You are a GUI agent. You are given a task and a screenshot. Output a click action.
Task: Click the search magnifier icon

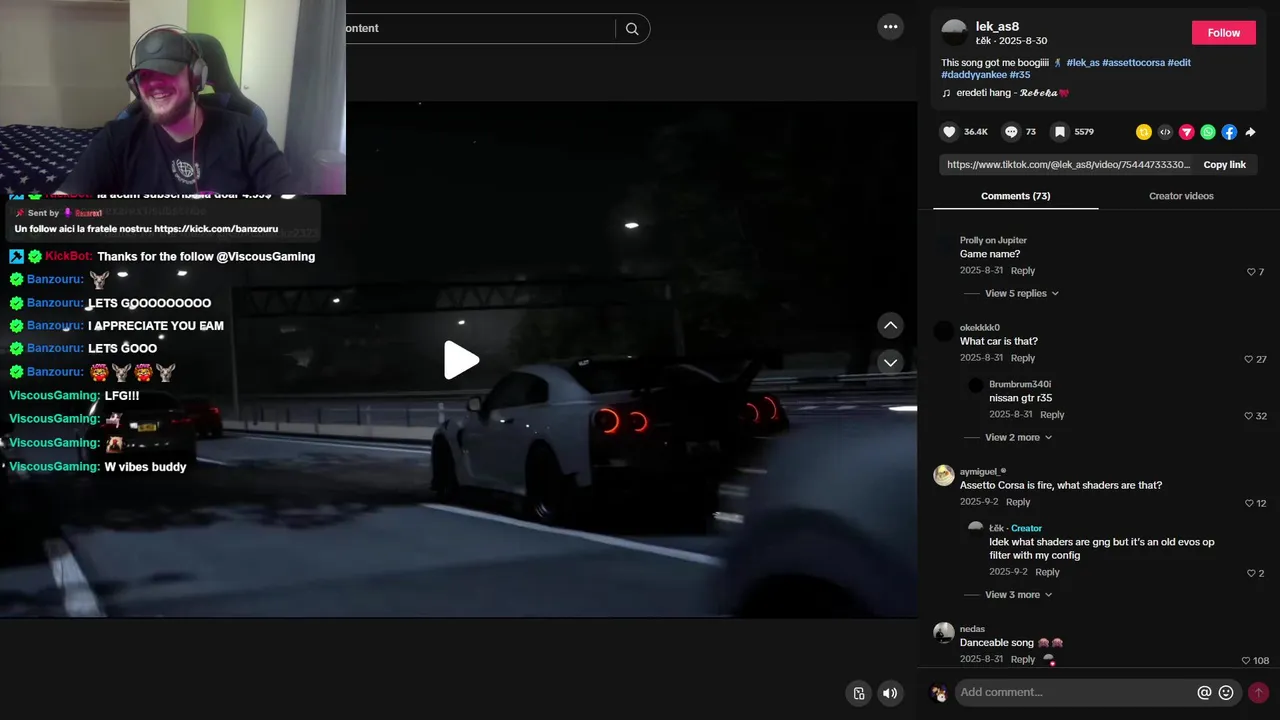coord(632,29)
